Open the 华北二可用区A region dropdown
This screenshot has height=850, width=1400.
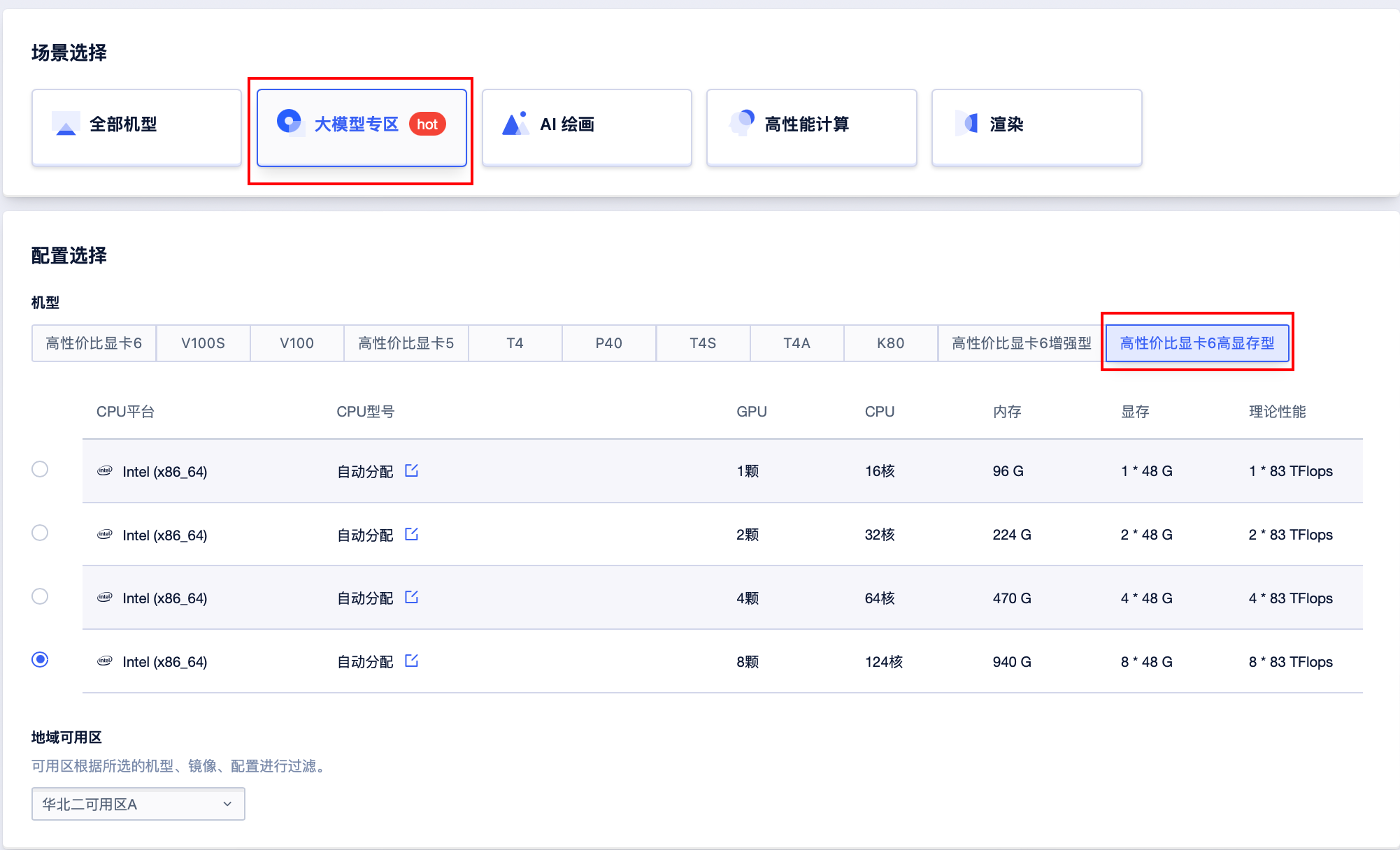coord(138,804)
